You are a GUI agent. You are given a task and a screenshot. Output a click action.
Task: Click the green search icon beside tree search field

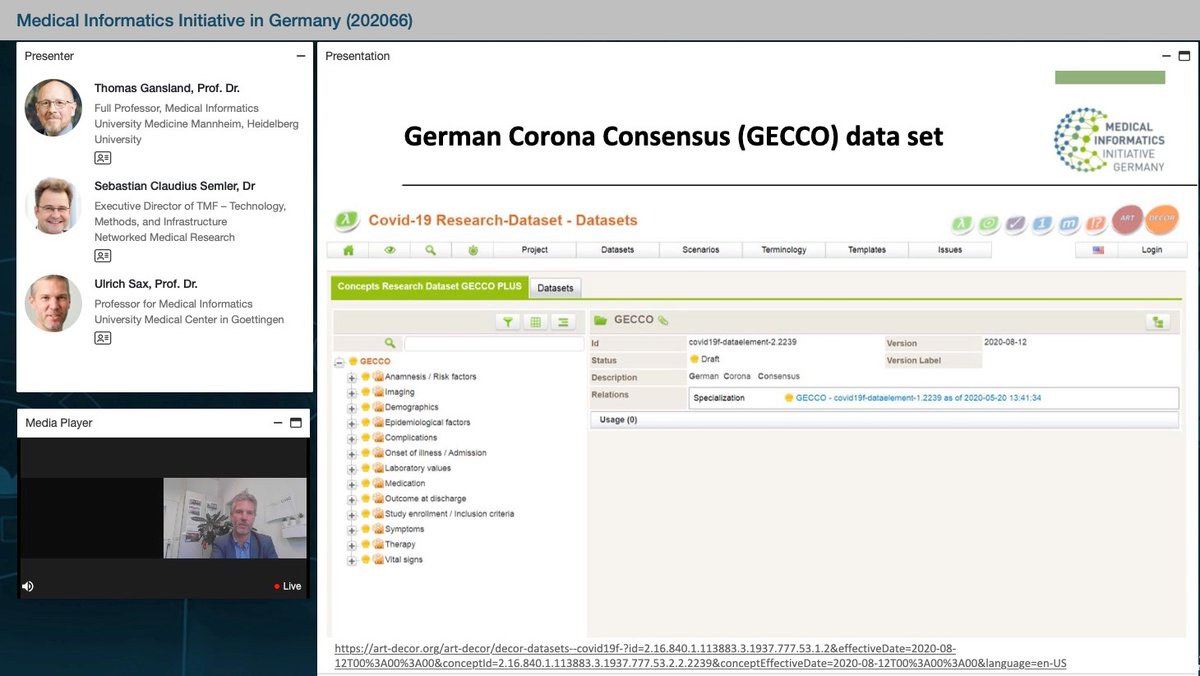(x=391, y=343)
